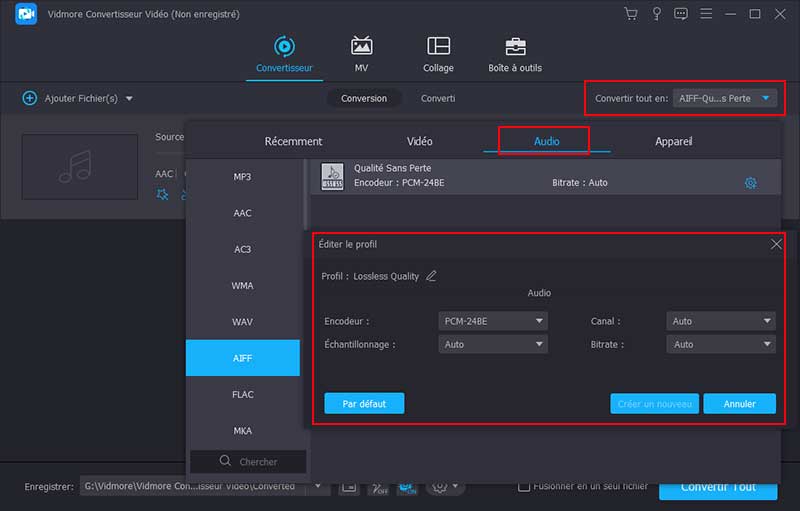Image resolution: width=800 pixels, height=511 pixels.
Task: Close the Éditer le profil dialog
Action: 776,244
